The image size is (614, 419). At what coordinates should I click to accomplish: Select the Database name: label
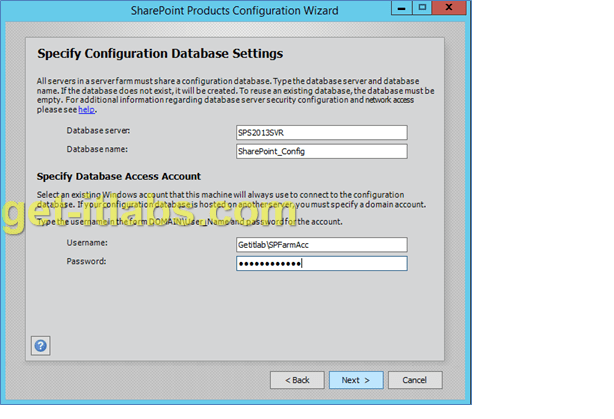tap(97, 149)
